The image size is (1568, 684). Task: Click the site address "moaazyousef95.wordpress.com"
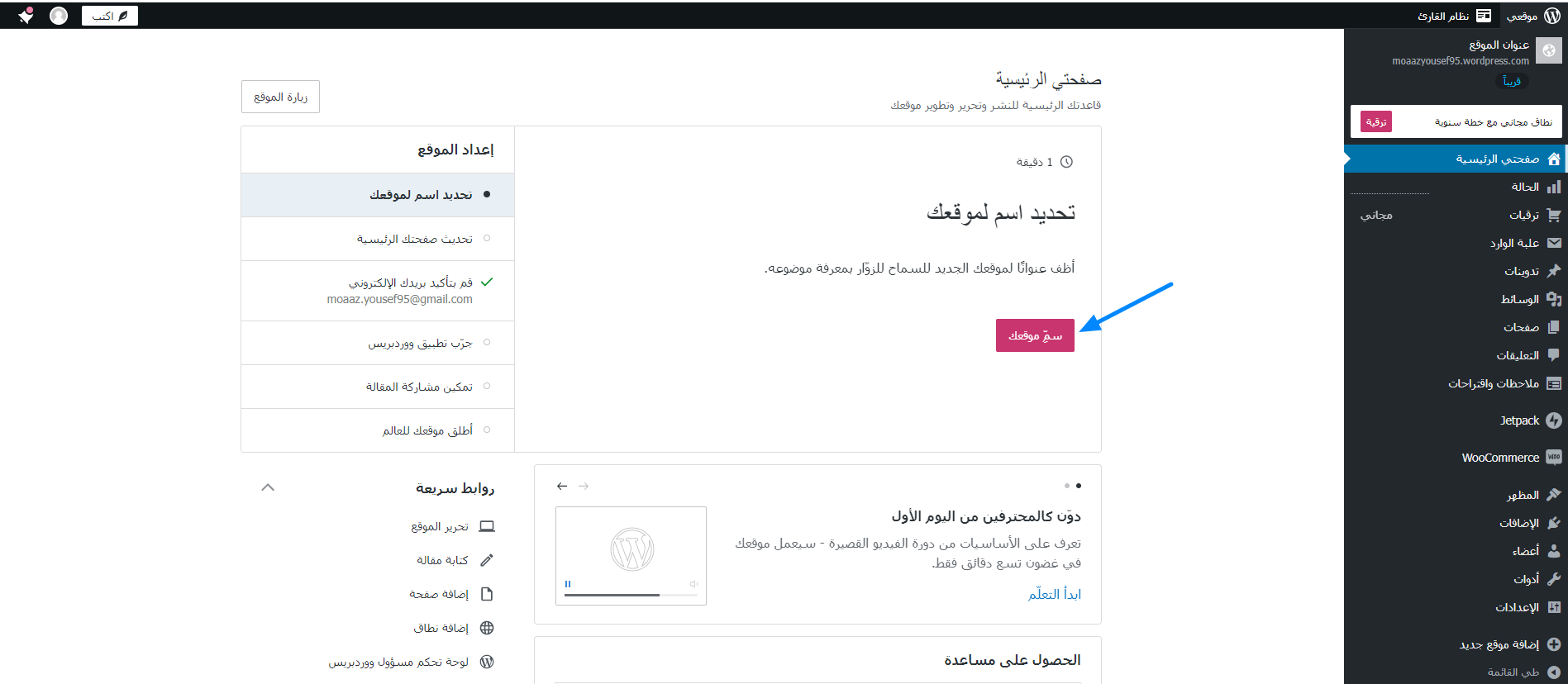click(1461, 61)
